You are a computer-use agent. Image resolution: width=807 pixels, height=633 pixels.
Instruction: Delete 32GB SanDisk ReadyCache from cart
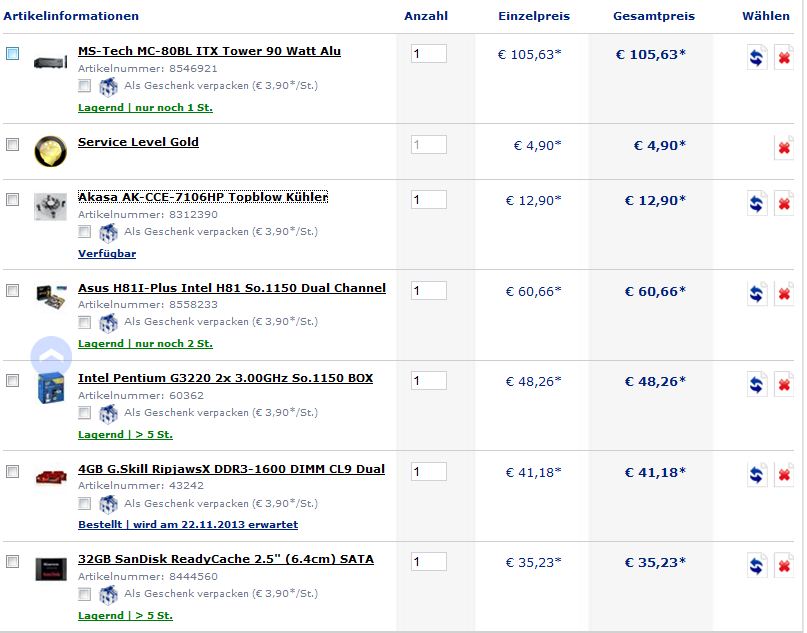point(784,566)
